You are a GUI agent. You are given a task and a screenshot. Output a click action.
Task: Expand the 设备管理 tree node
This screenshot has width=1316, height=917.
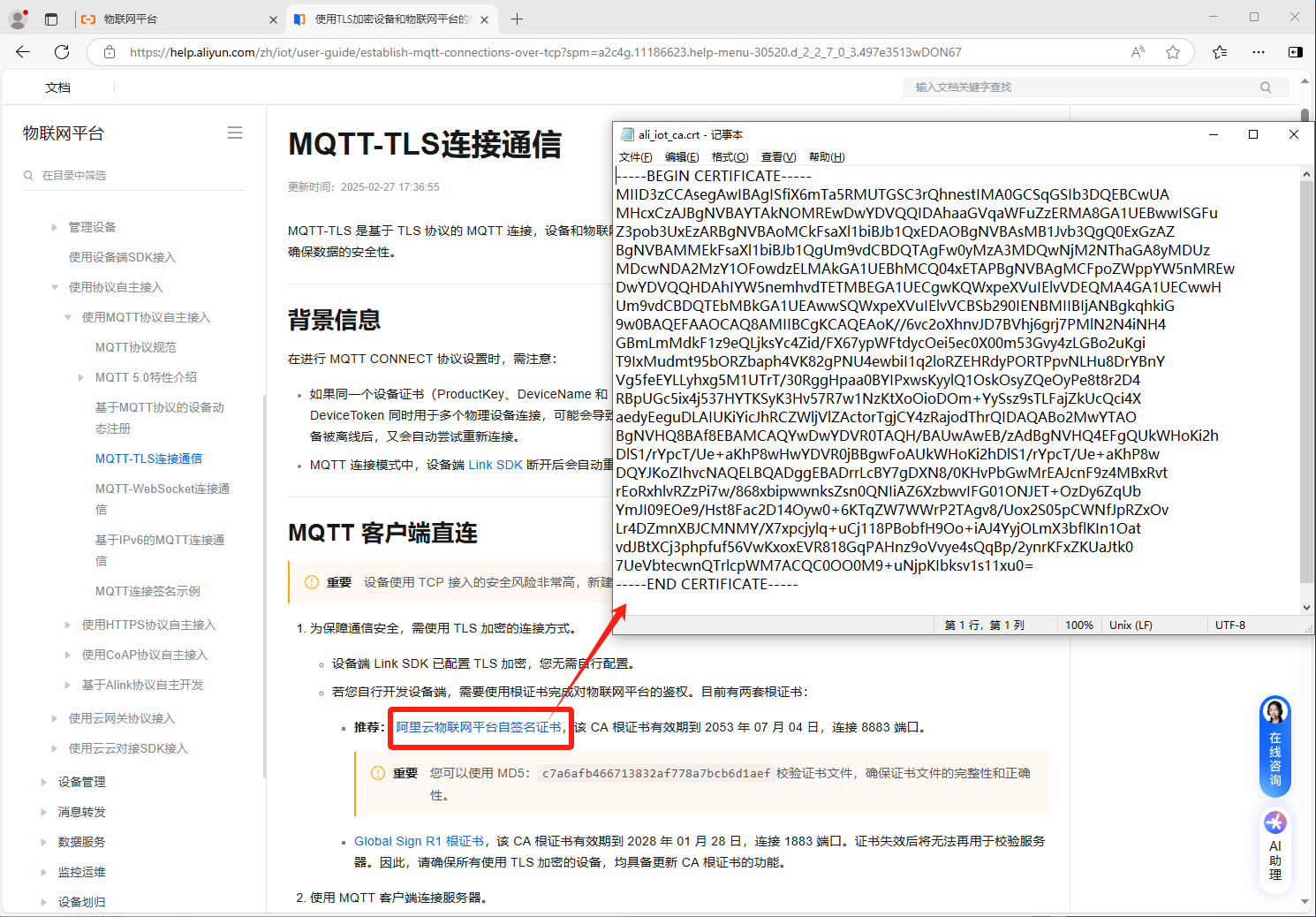(x=44, y=782)
